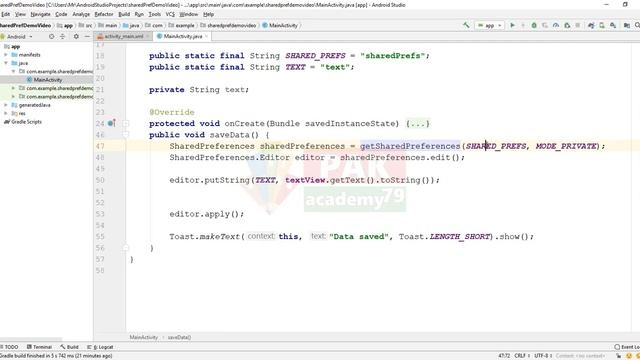Close the activity_main.xml tab
The width and height of the screenshot is (640, 360).
[148, 36]
